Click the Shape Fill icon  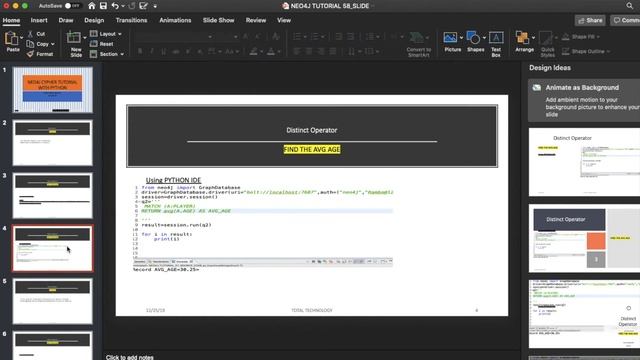point(566,37)
